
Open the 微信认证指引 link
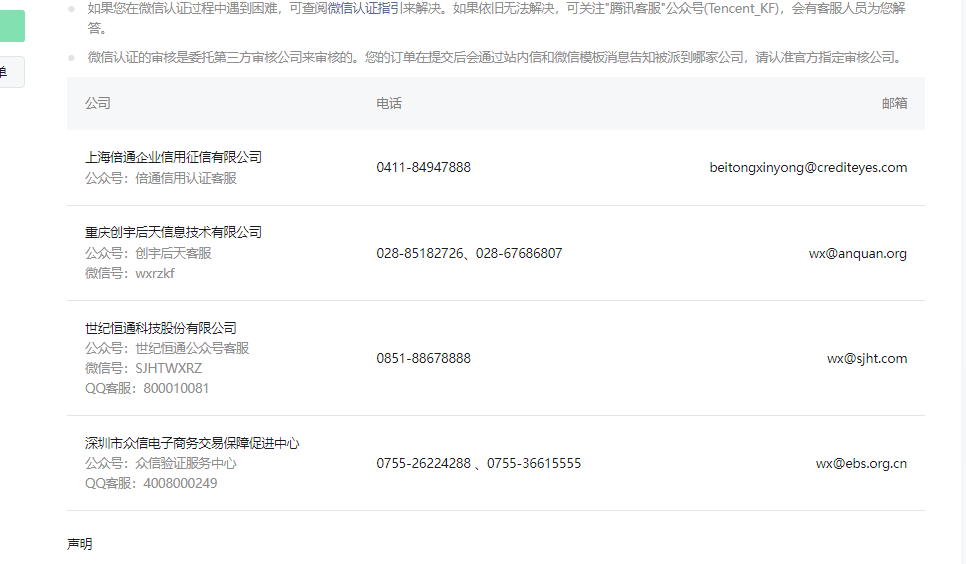(x=364, y=9)
